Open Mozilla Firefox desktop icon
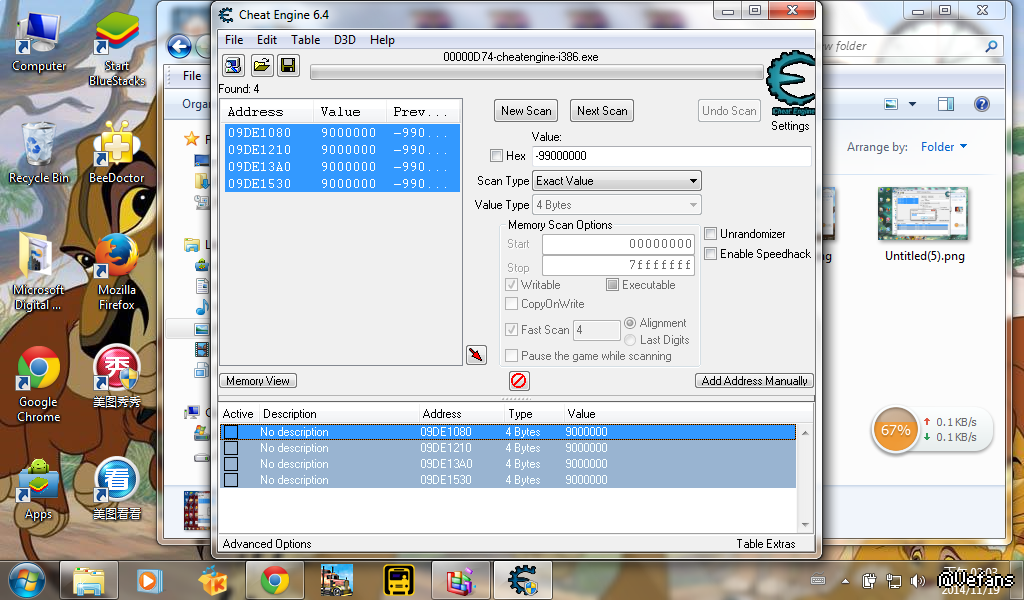Image resolution: width=1026 pixels, height=600 pixels. (116, 273)
